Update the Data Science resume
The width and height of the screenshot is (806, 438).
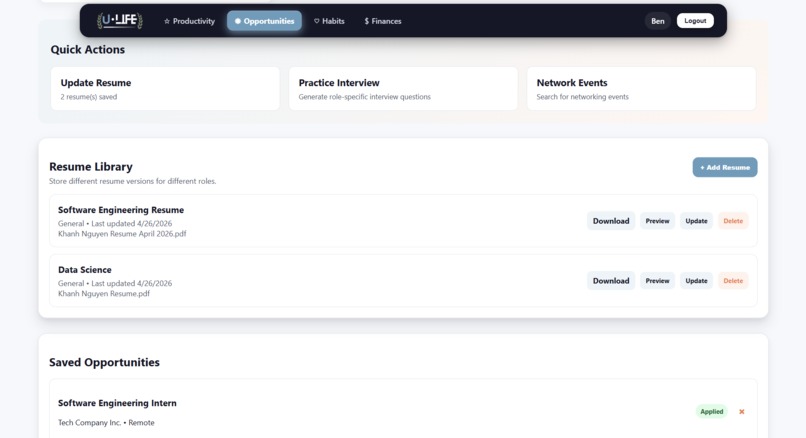point(696,281)
